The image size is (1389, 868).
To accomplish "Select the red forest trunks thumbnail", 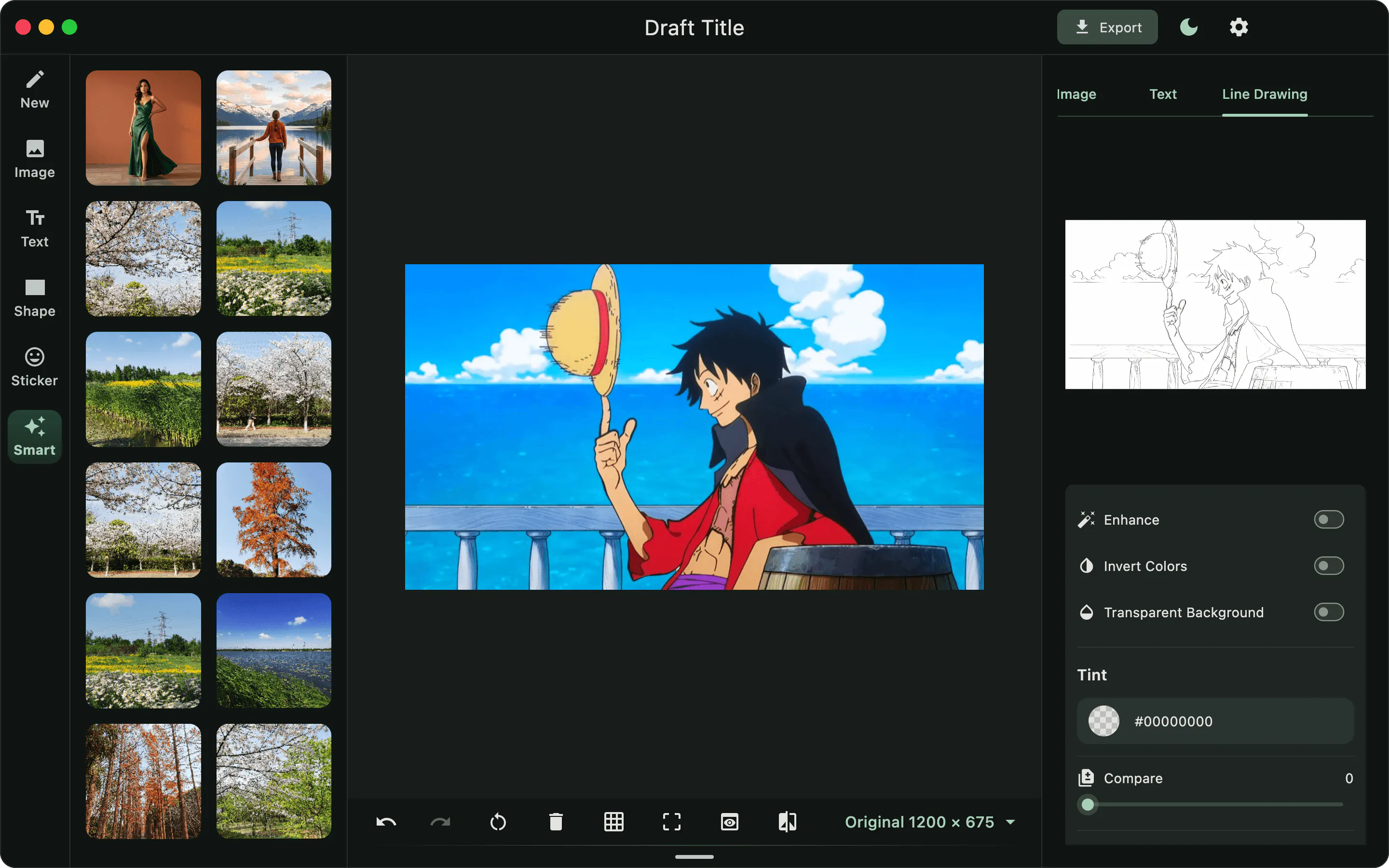I will pyautogui.click(x=144, y=781).
